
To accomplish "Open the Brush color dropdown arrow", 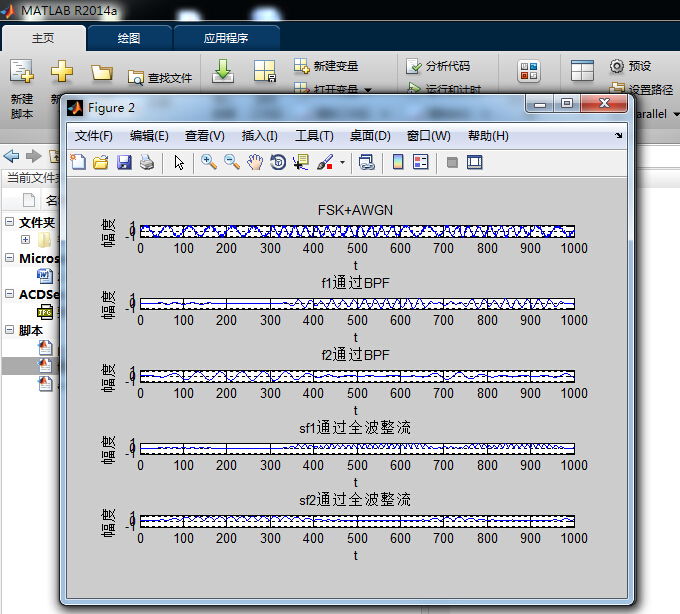I will click(x=343, y=163).
